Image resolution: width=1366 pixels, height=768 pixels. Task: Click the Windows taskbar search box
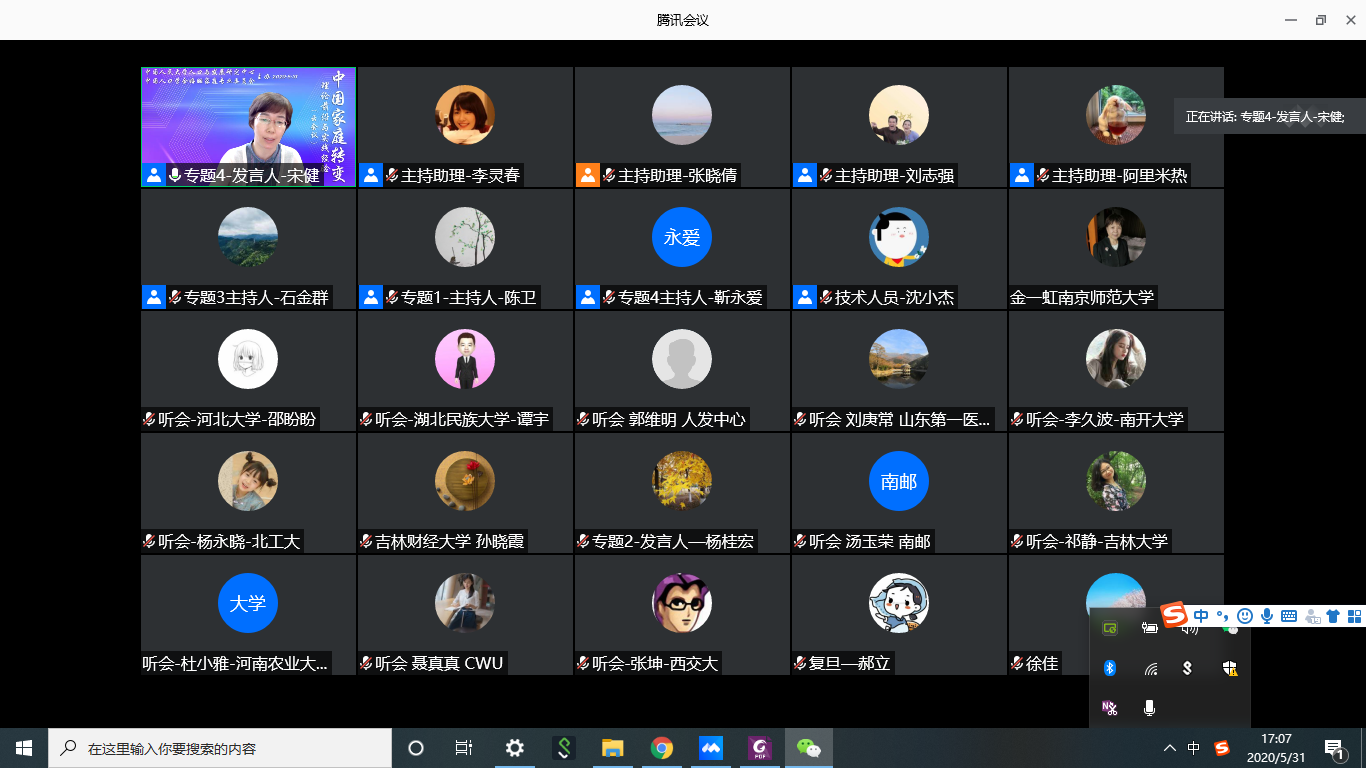tap(220, 748)
